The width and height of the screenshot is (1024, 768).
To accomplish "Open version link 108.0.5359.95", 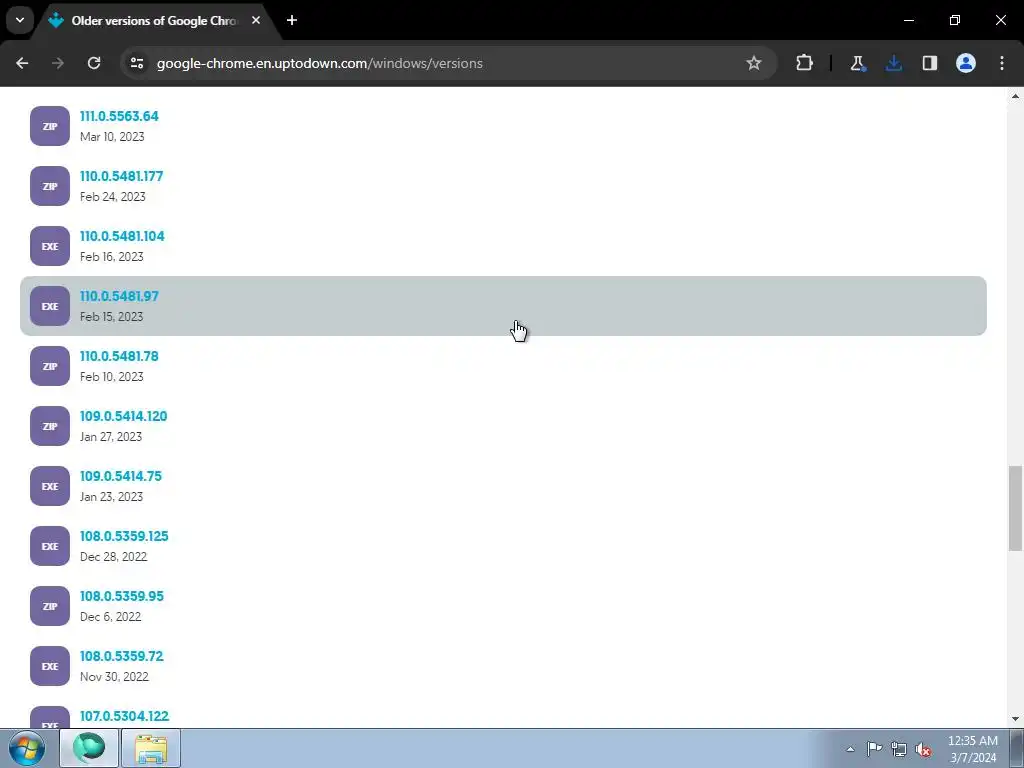I will point(121,597).
